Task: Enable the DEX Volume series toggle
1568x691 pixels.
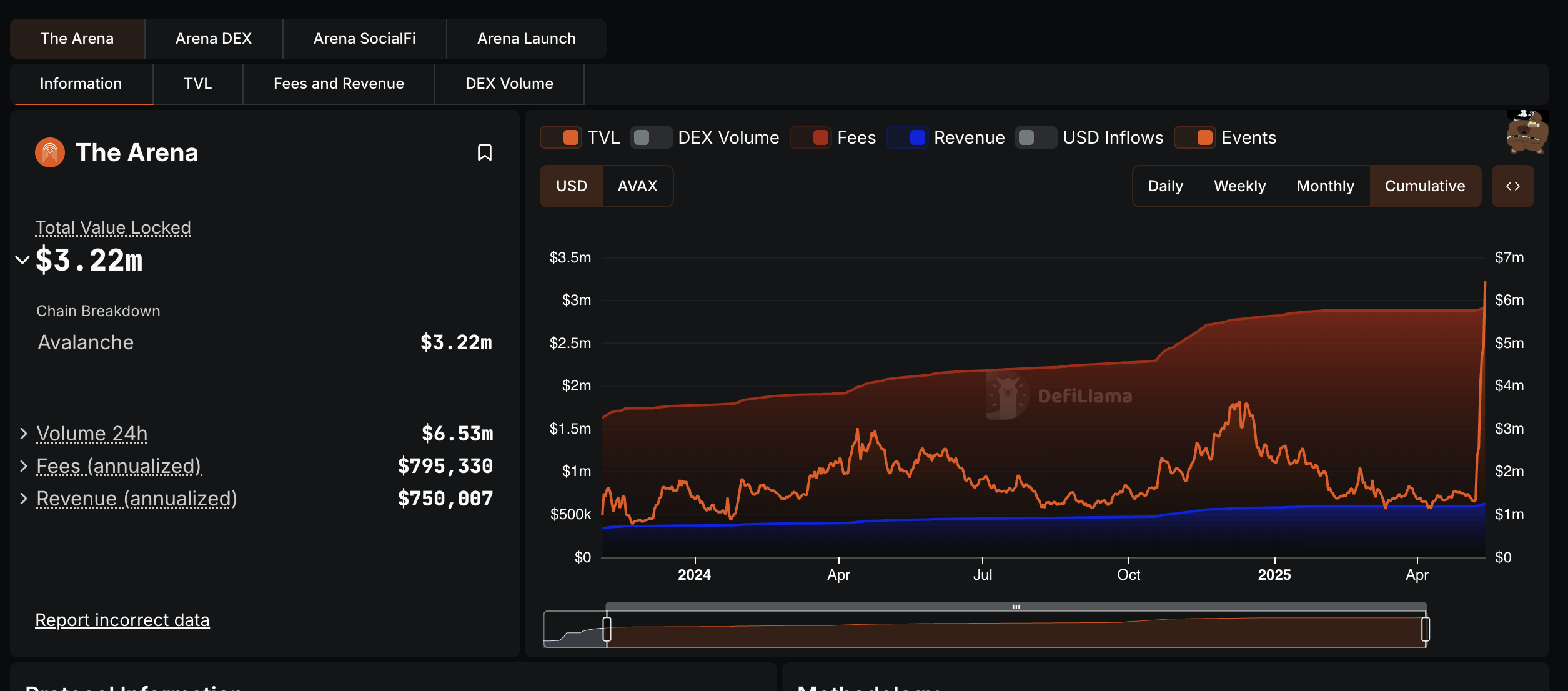Action: coord(651,137)
